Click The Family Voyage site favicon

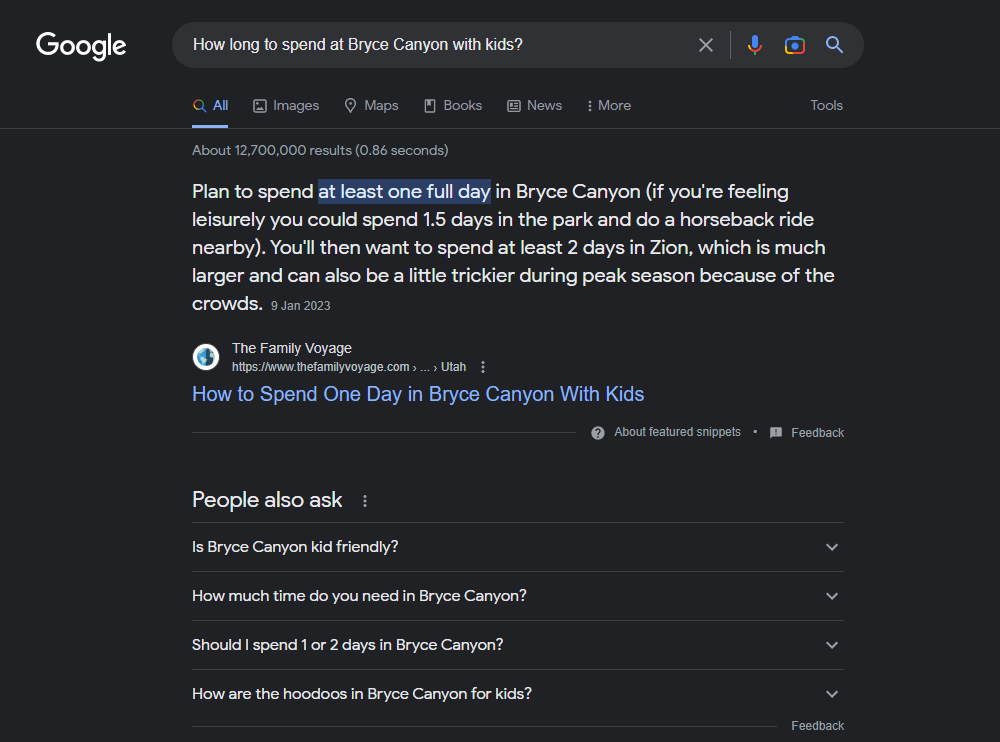pos(206,357)
